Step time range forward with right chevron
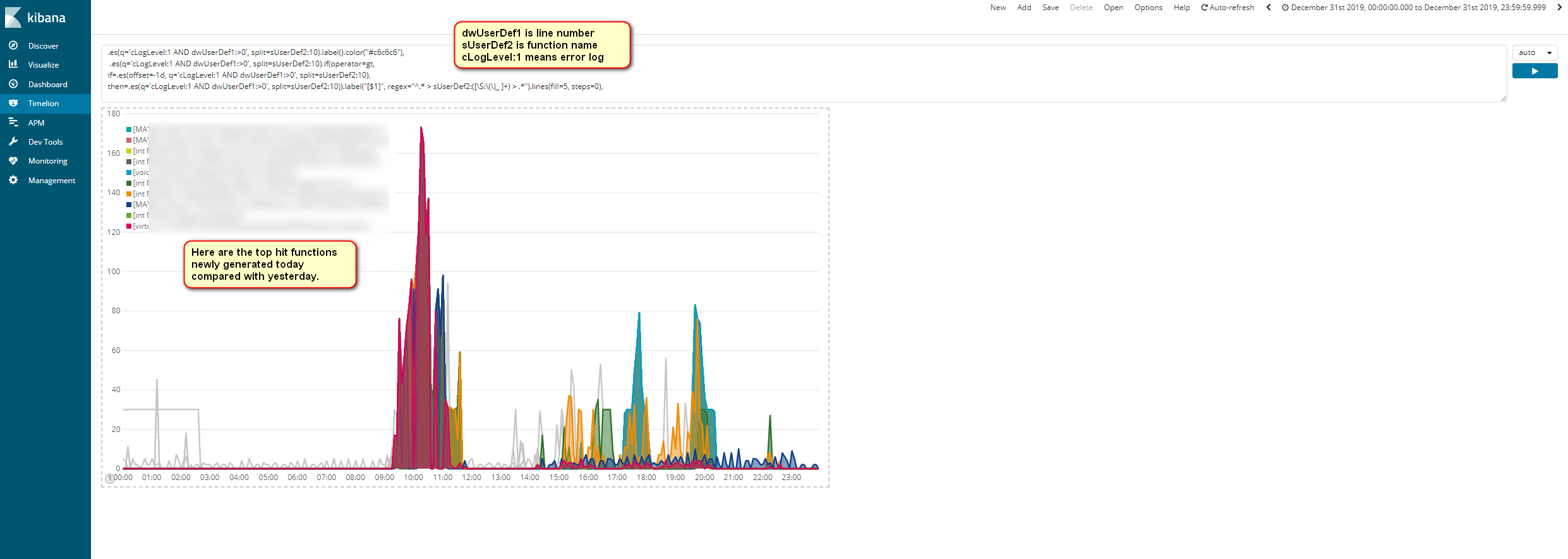 [x=1559, y=8]
